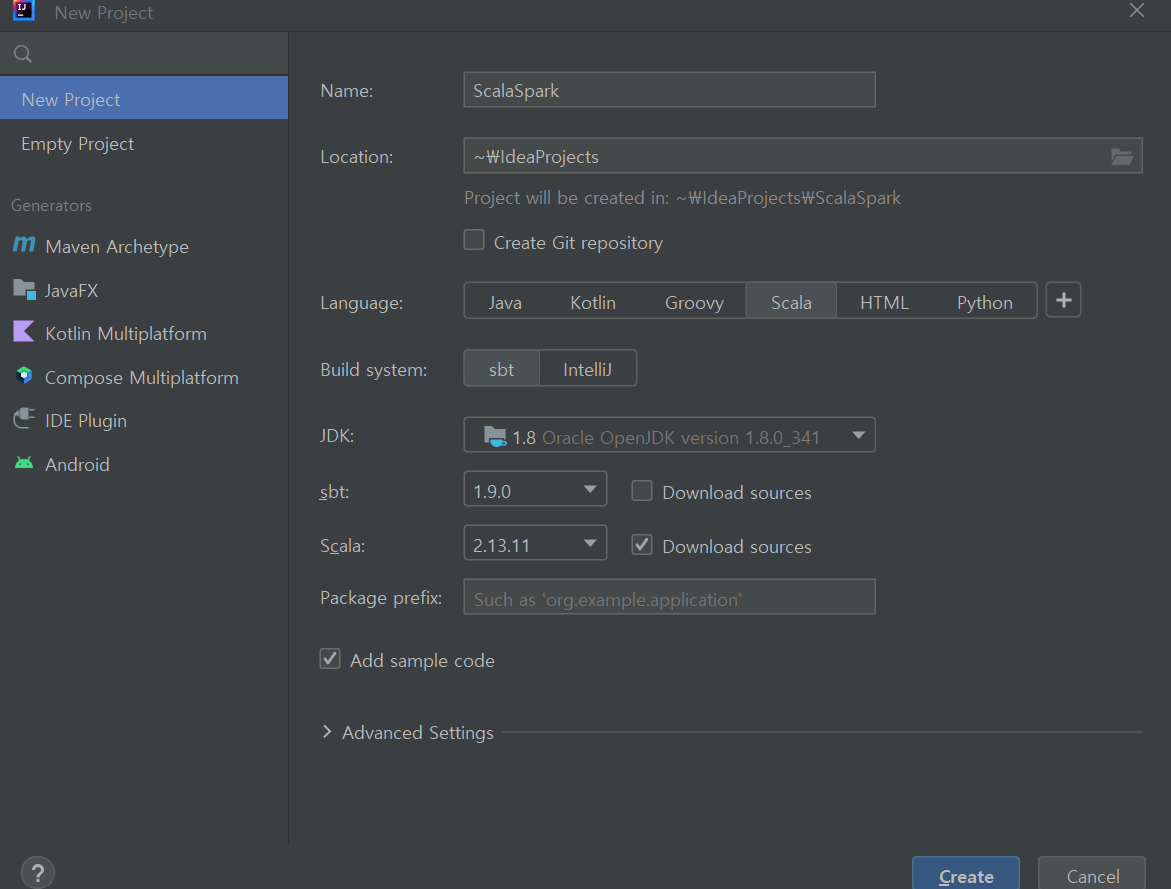Select IntelliJ build system

pos(588,369)
